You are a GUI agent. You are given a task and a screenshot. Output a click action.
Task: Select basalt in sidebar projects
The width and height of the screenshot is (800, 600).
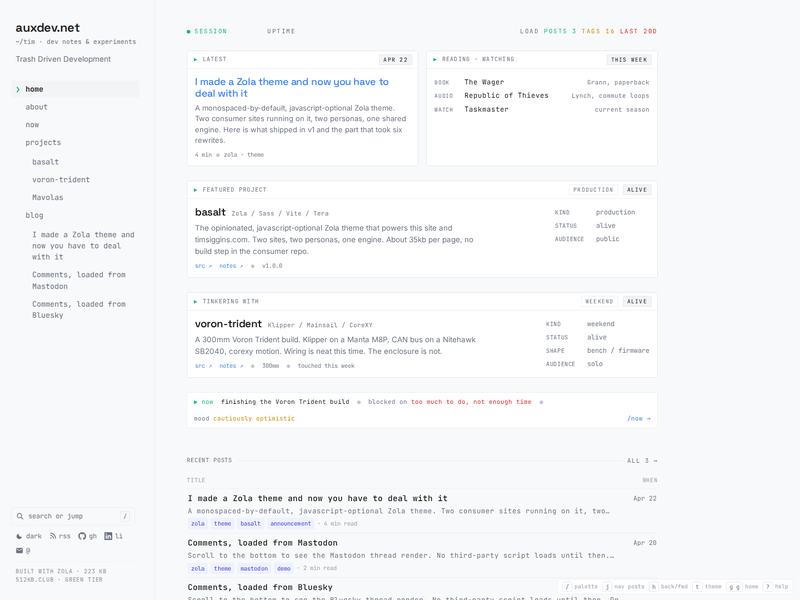45,162
